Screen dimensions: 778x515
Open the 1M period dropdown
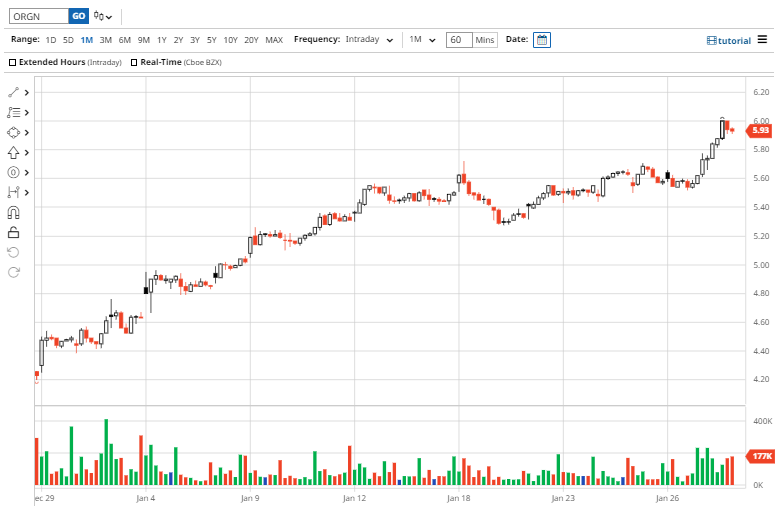422,40
